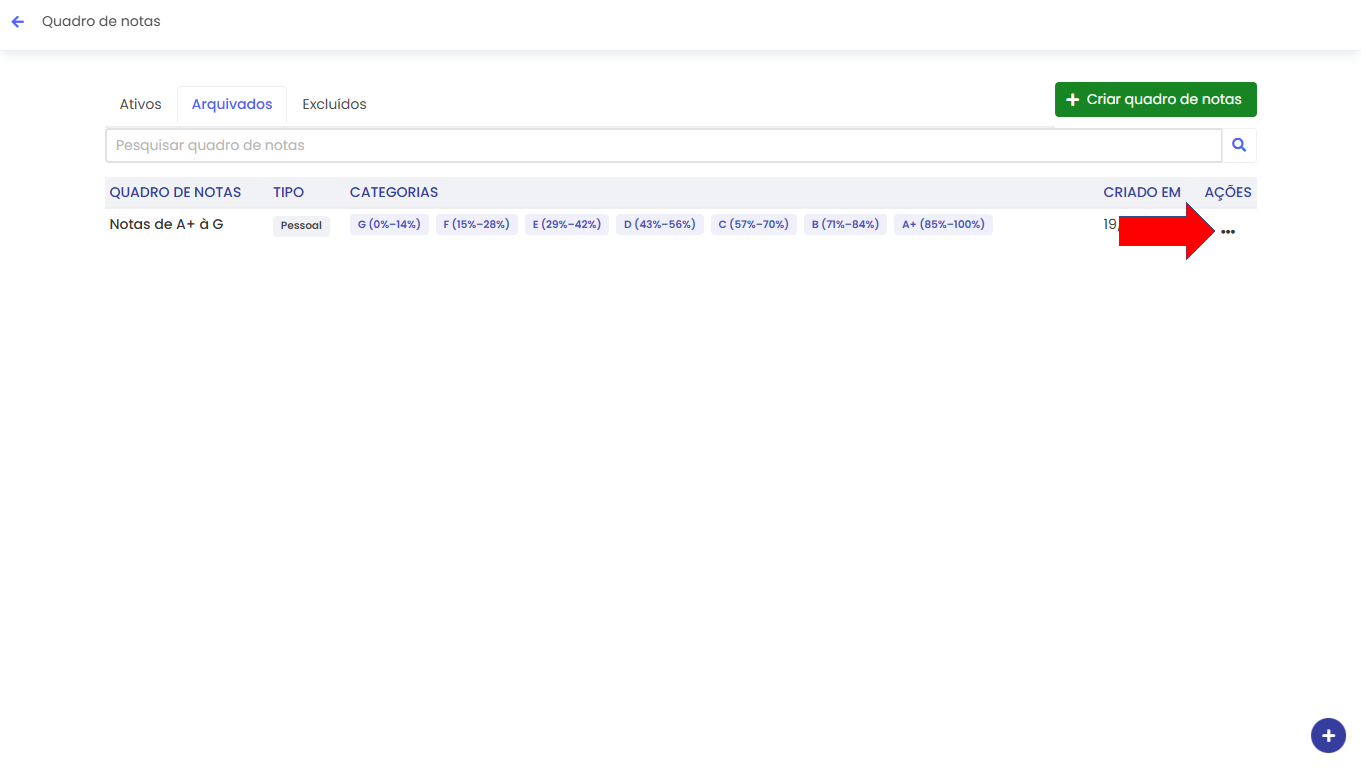Viewport: 1366px width, 768px height.
Task: Click the CATEGORIAS column header
Action: (x=394, y=192)
